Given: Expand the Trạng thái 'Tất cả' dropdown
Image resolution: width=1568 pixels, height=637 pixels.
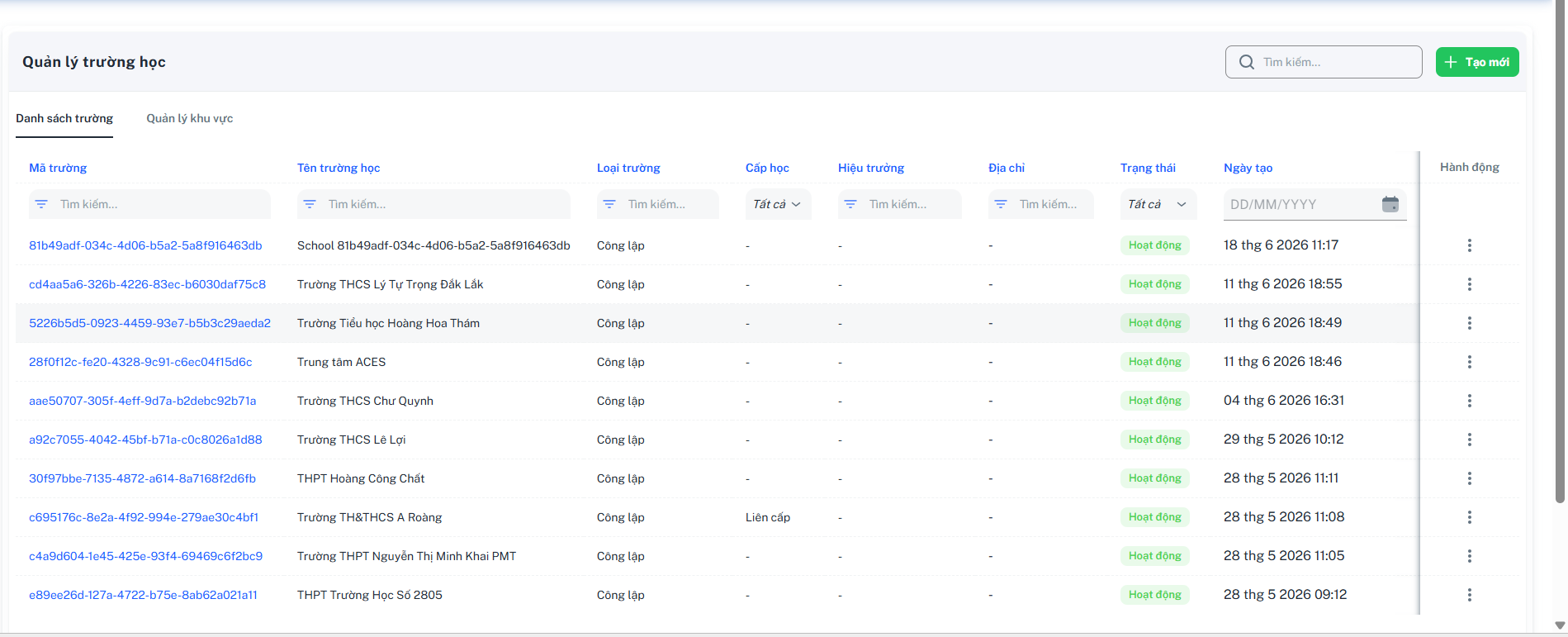Looking at the screenshot, I should click(x=1158, y=204).
